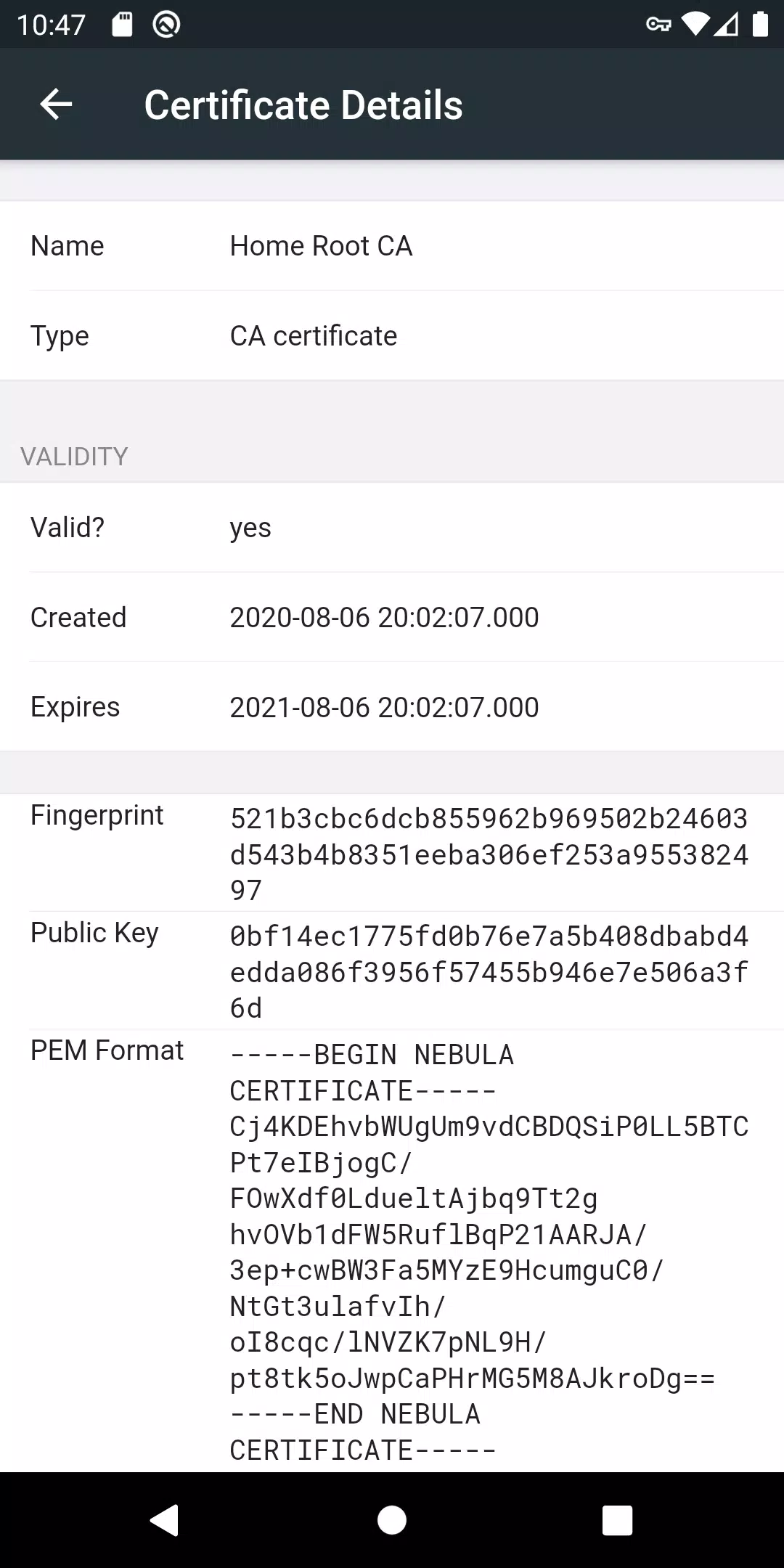Tap the cellular signal status icon

pyautogui.click(x=727, y=25)
